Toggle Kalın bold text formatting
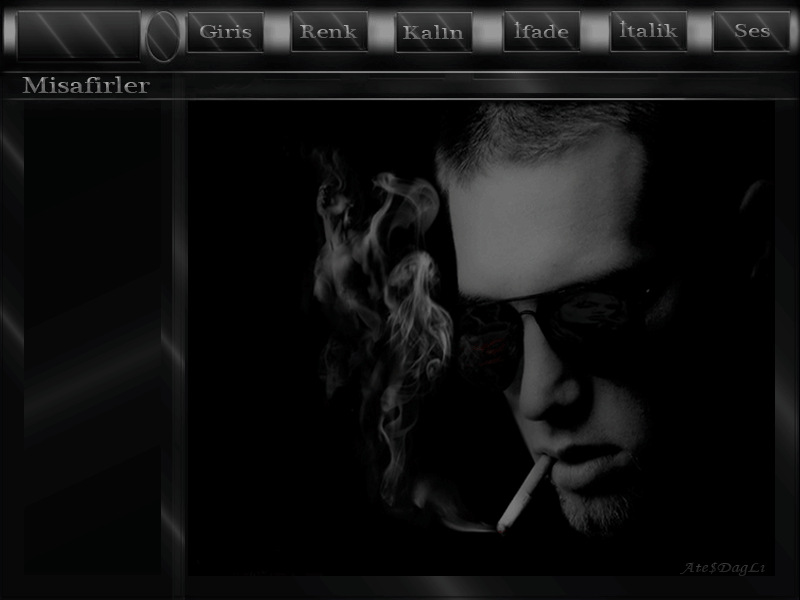The height and width of the screenshot is (600, 800). [433, 32]
